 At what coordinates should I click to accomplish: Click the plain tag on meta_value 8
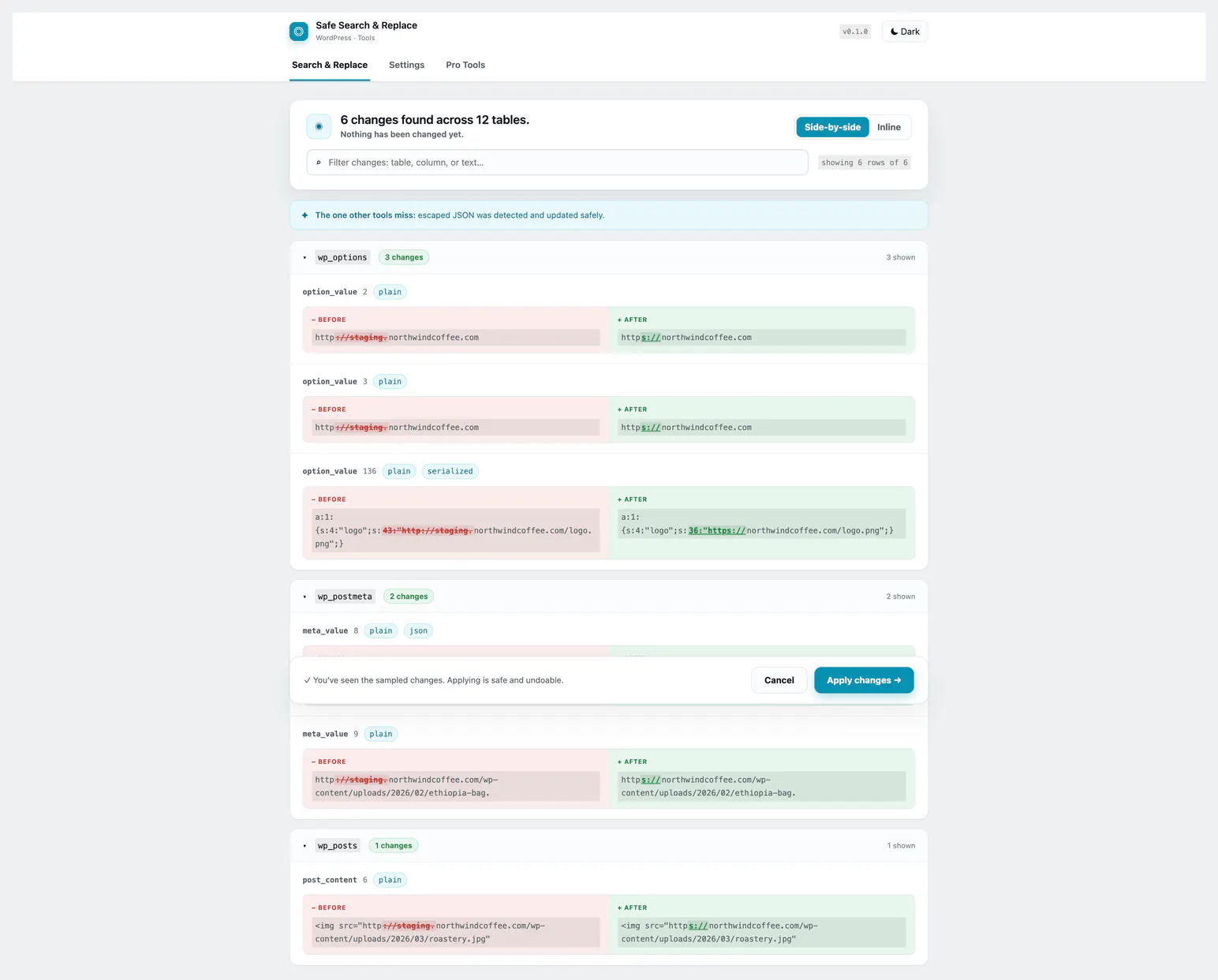(381, 630)
